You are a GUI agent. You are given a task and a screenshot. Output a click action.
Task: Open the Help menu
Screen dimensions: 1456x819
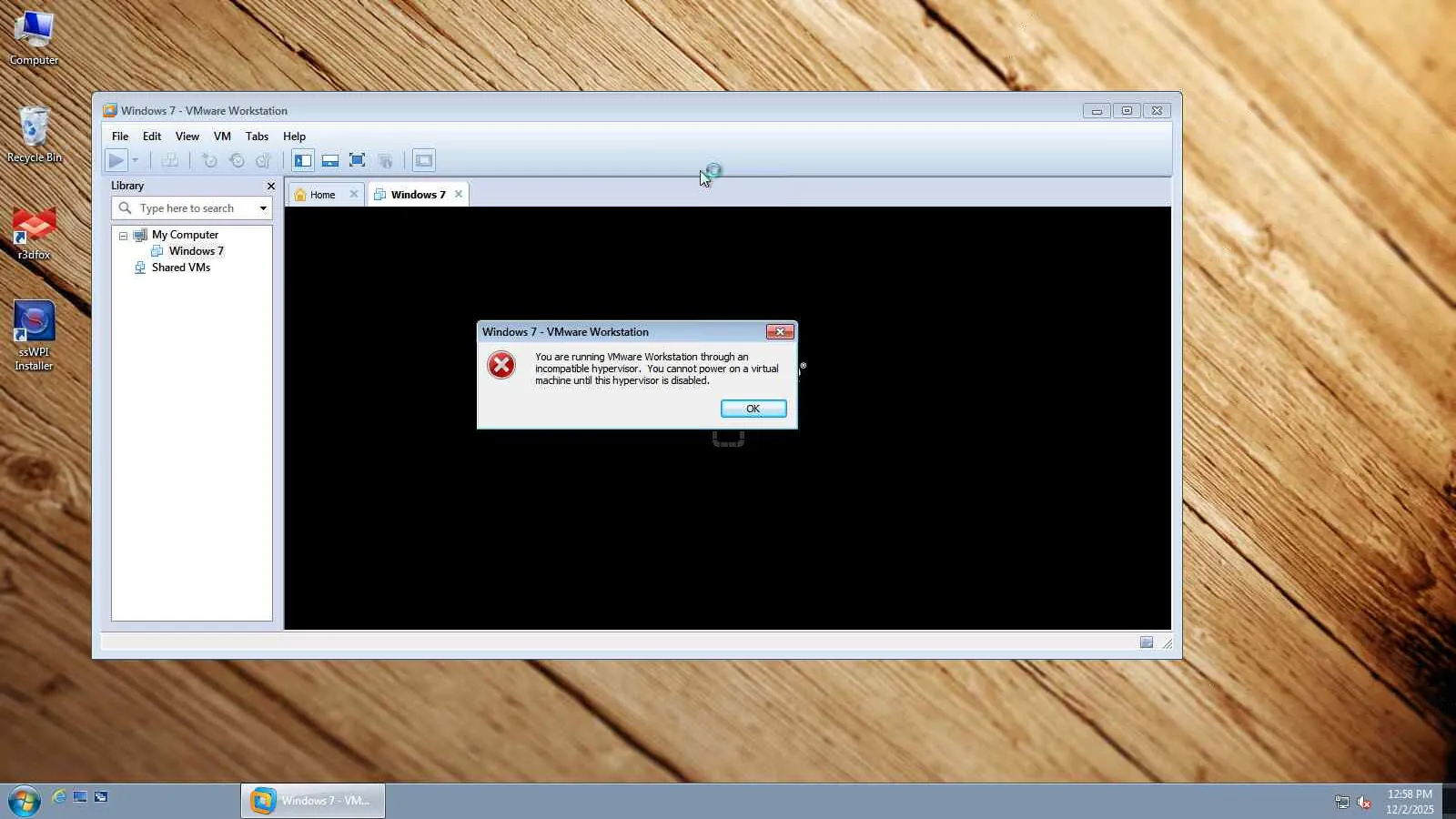294,136
